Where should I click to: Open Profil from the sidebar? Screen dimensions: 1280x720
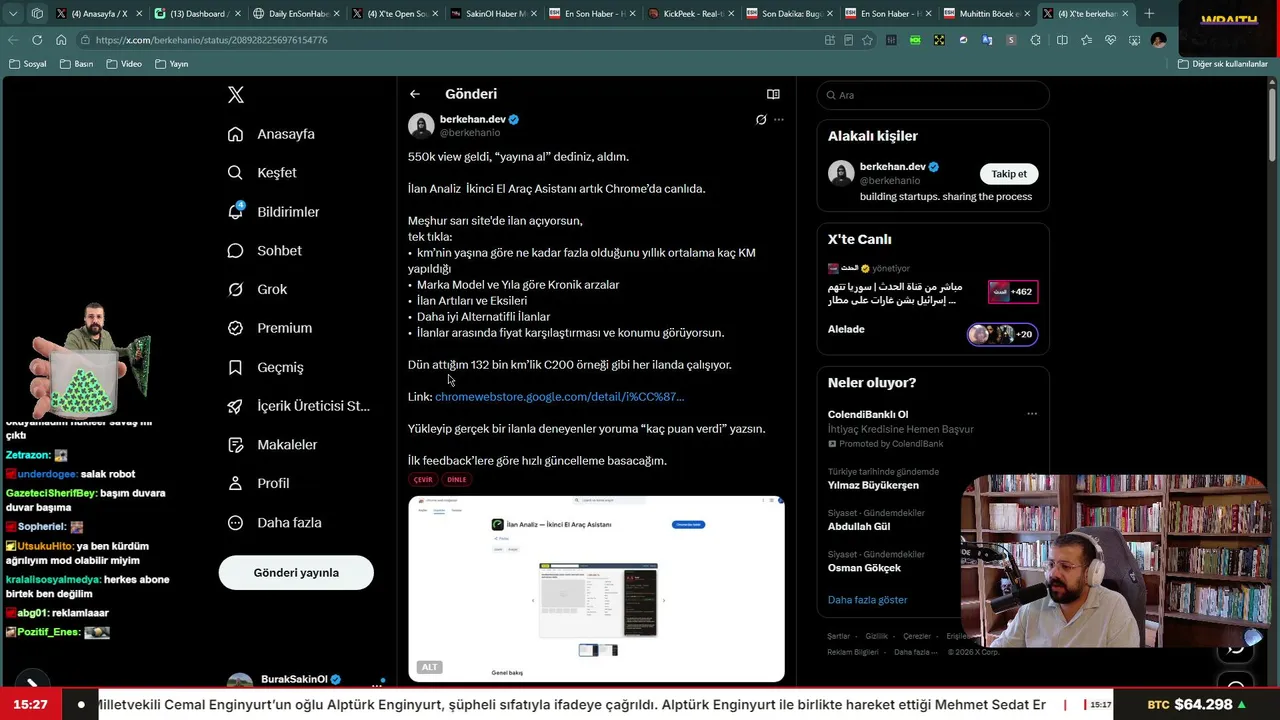(x=258, y=483)
